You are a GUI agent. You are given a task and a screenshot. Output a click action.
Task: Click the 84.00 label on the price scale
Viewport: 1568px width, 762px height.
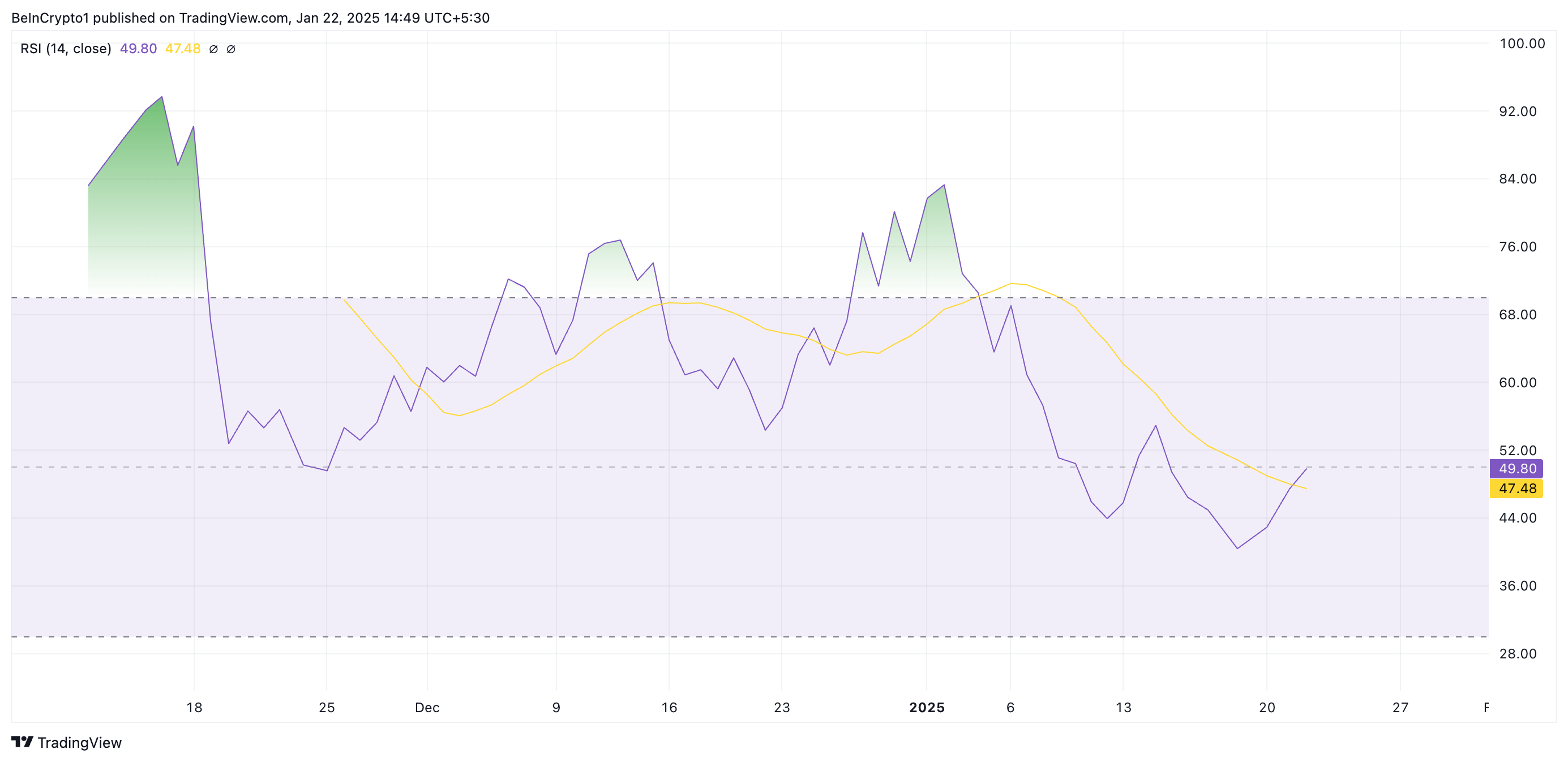(x=1518, y=179)
